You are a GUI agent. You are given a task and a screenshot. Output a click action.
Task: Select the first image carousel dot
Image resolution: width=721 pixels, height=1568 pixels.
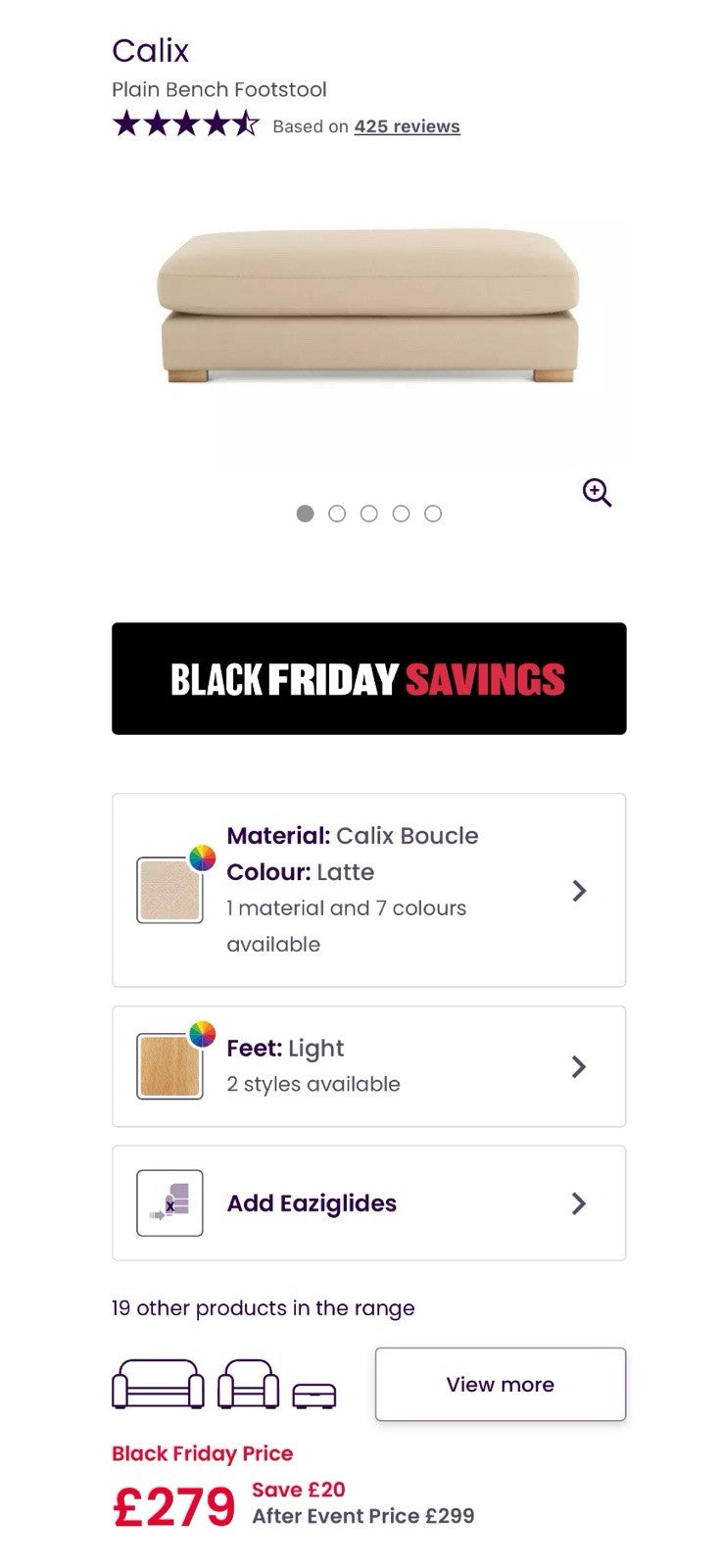pyautogui.click(x=305, y=514)
